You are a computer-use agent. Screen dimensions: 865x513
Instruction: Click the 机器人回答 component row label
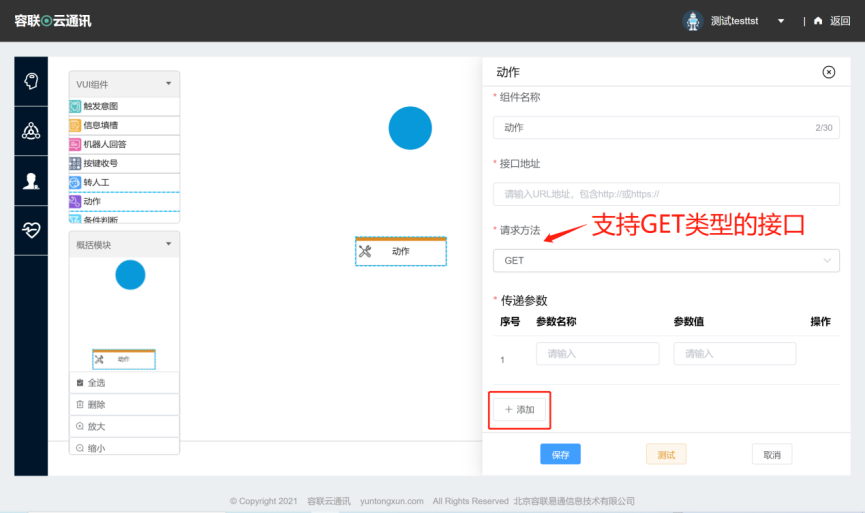click(105, 145)
